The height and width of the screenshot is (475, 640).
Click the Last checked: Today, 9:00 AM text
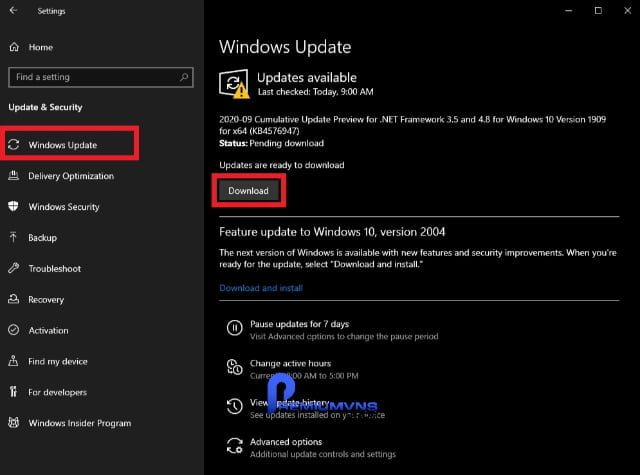click(316, 92)
